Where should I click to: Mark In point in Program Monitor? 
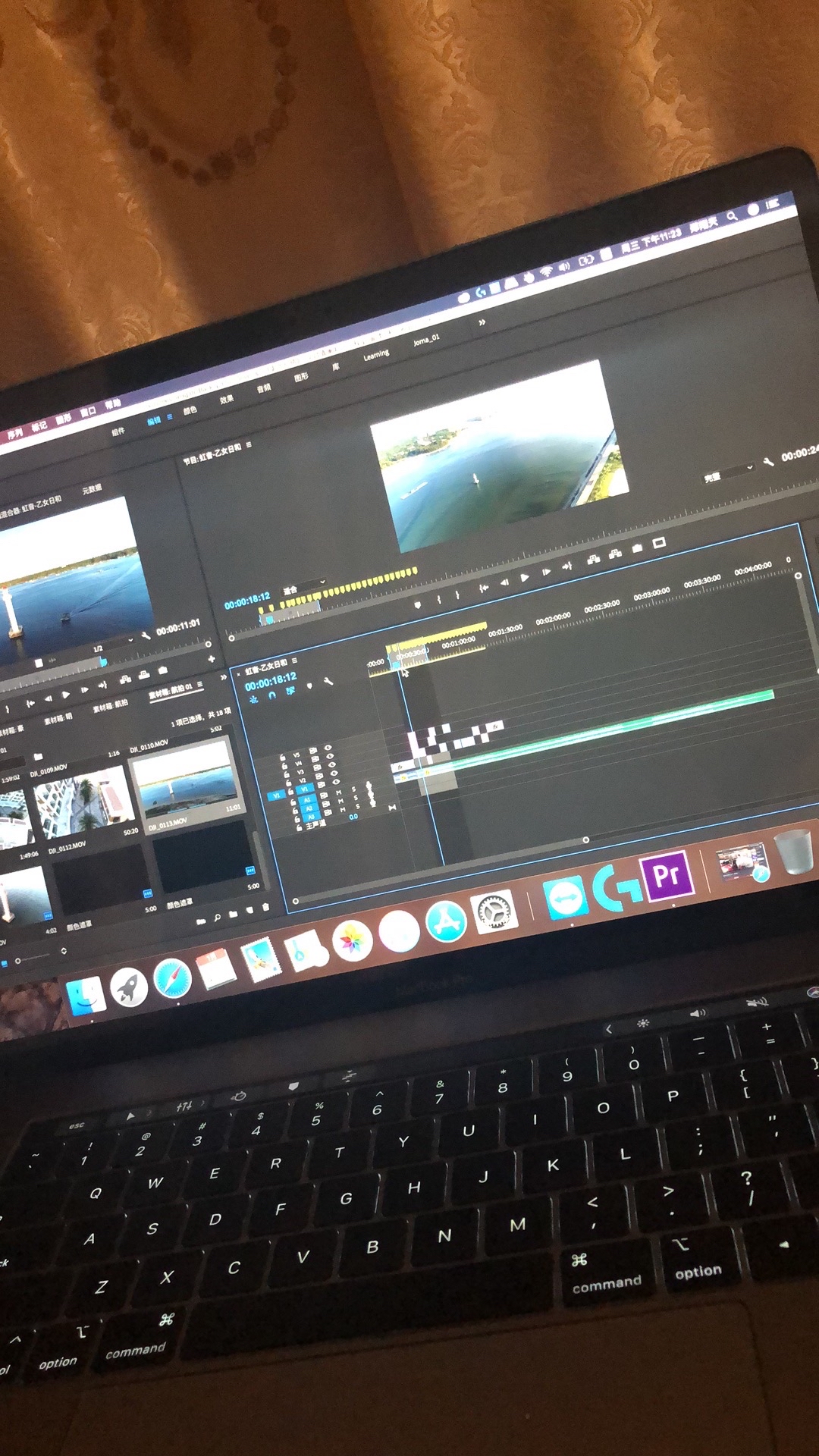coord(439,599)
